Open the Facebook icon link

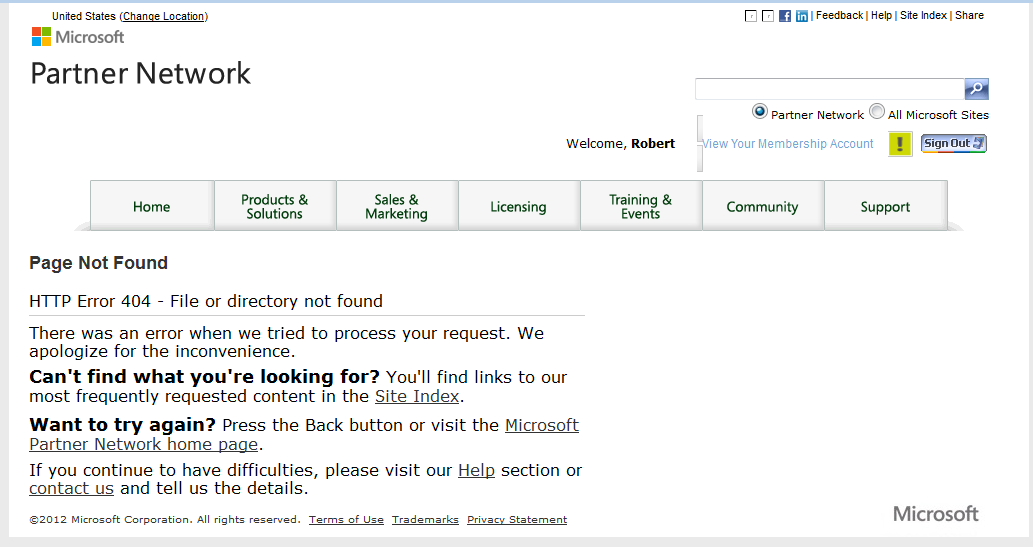[x=785, y=16]
